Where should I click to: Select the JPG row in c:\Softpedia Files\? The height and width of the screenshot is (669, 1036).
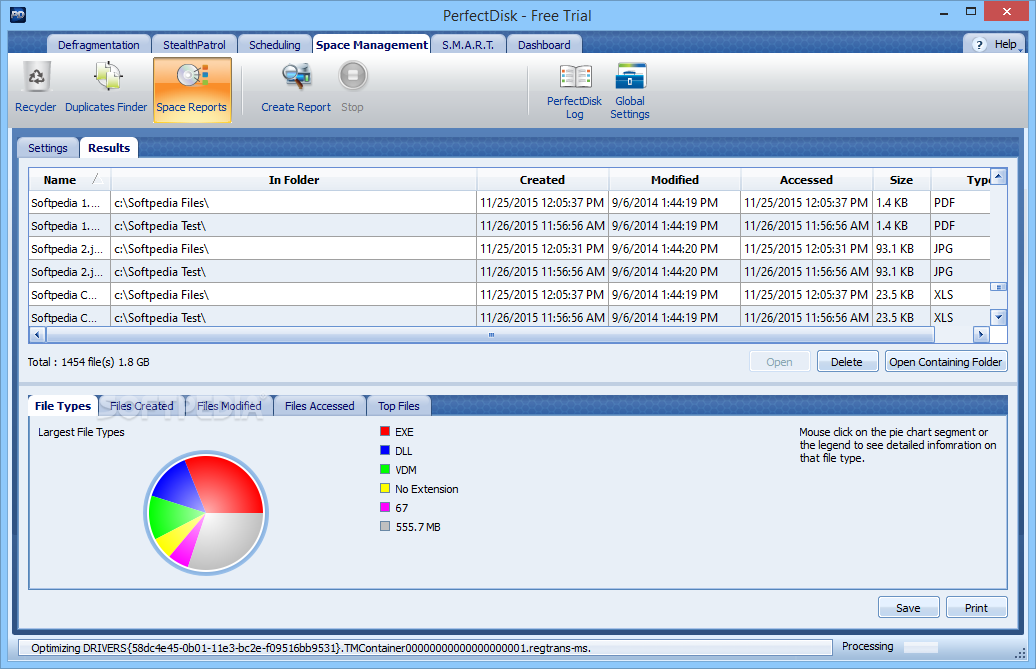[509, 249]
